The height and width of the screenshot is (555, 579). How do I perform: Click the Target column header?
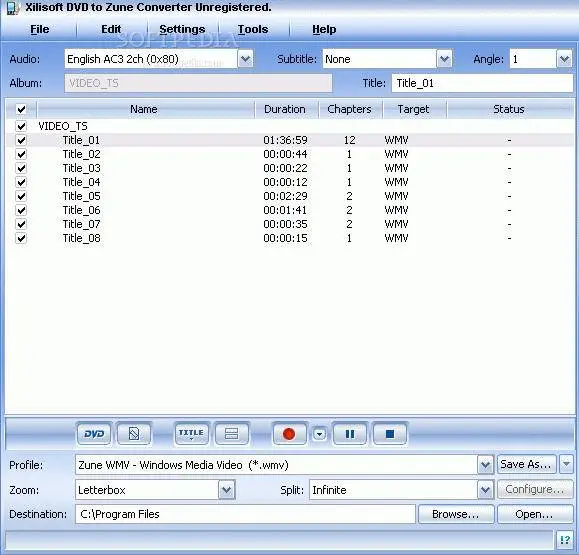coord(414,109)
